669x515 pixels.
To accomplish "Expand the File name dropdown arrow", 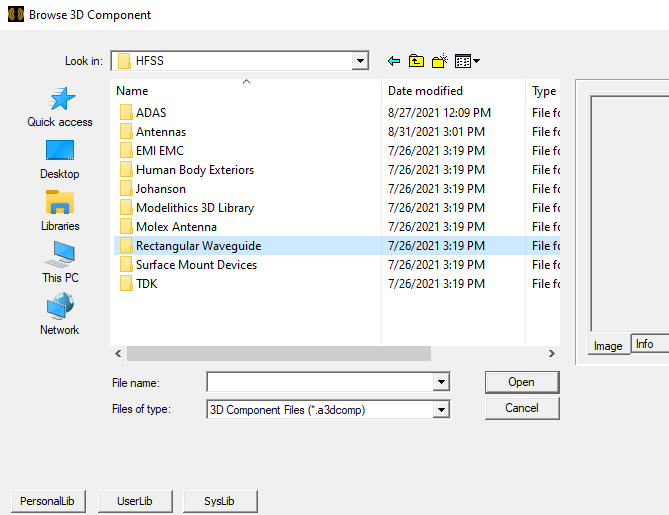I will 441,382.
